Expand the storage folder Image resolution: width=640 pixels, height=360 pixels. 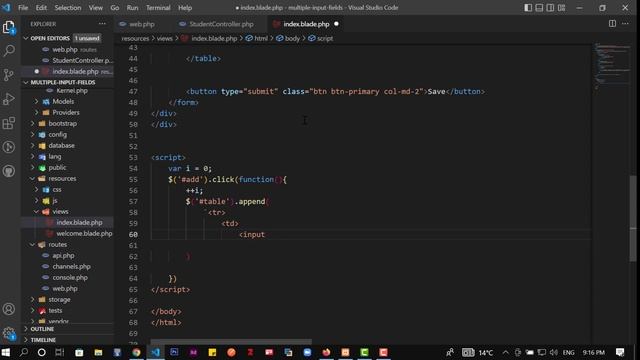tap(59, 300)
